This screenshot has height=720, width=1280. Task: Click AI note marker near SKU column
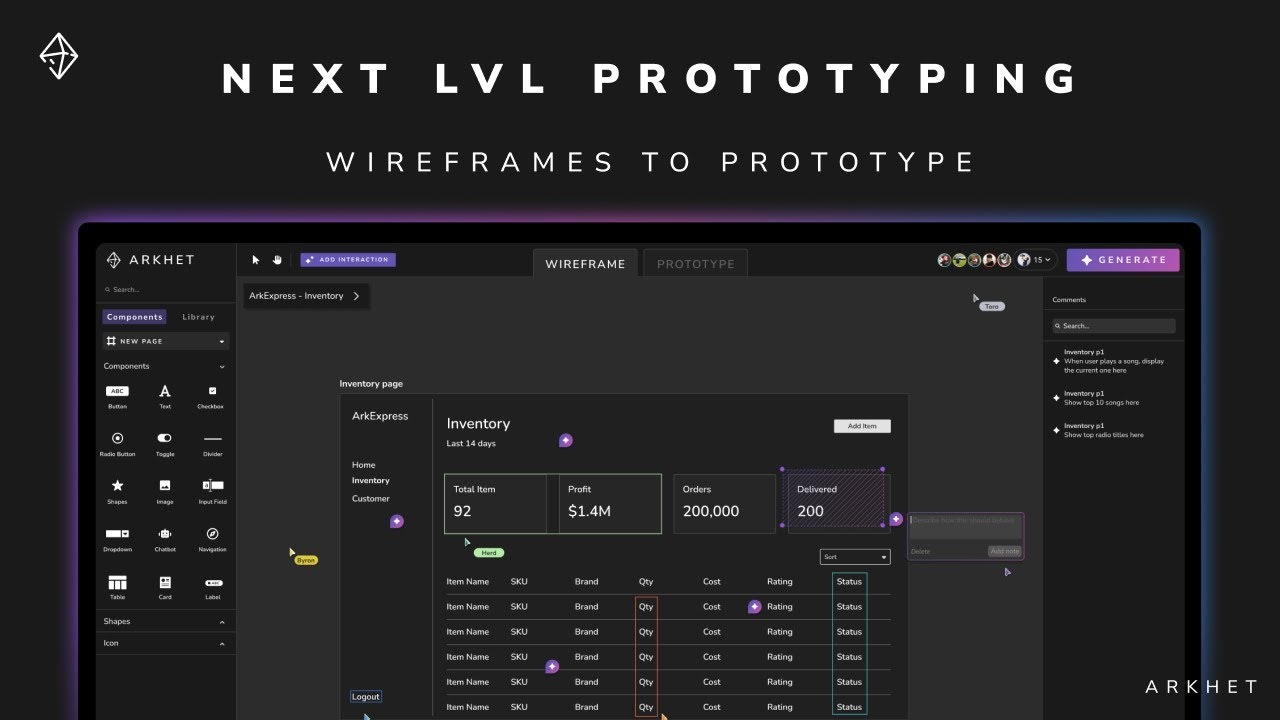pos(552,666)
